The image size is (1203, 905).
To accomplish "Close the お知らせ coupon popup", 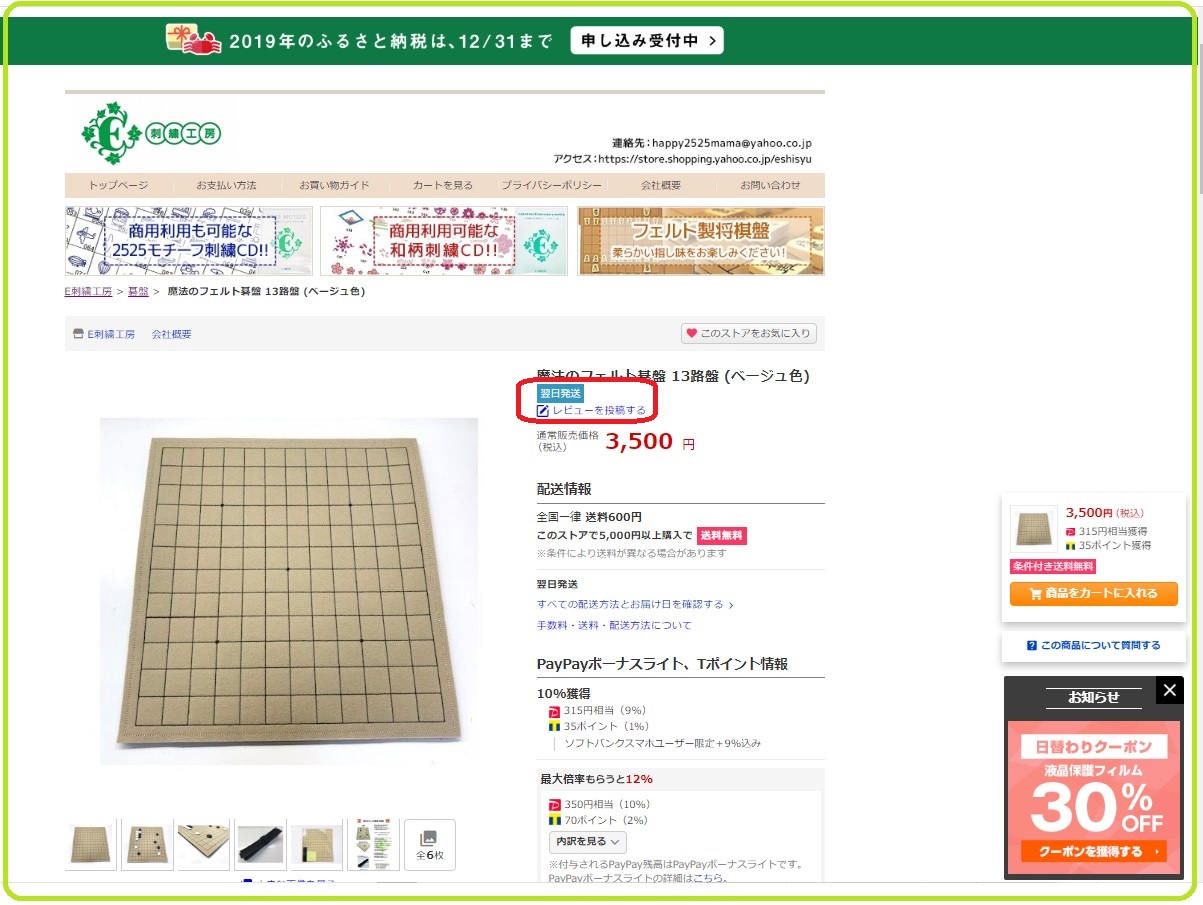I will [1170, 690].
